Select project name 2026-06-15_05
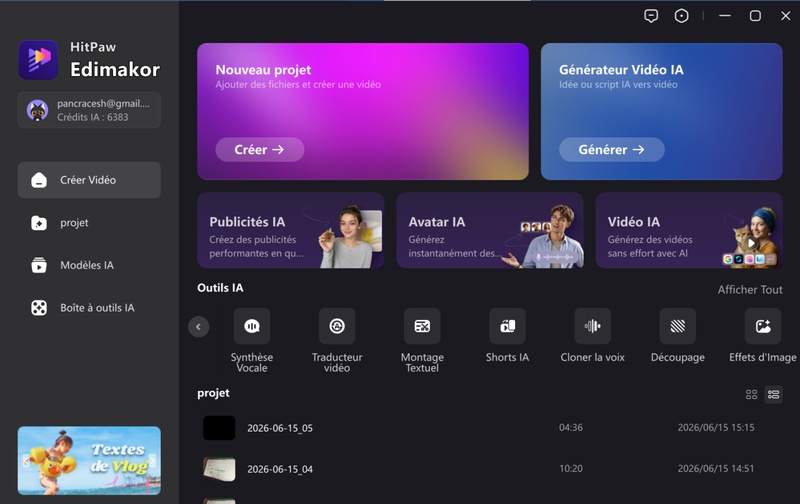 280,428
